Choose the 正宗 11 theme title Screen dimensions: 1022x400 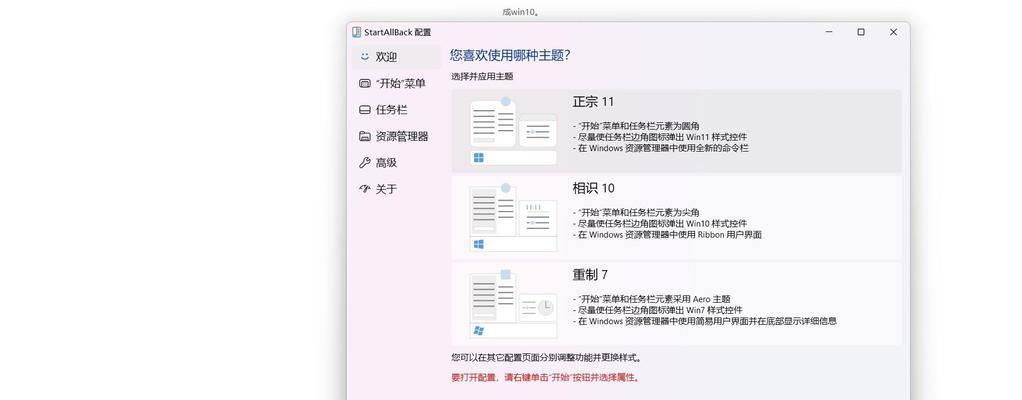[593, 102]
